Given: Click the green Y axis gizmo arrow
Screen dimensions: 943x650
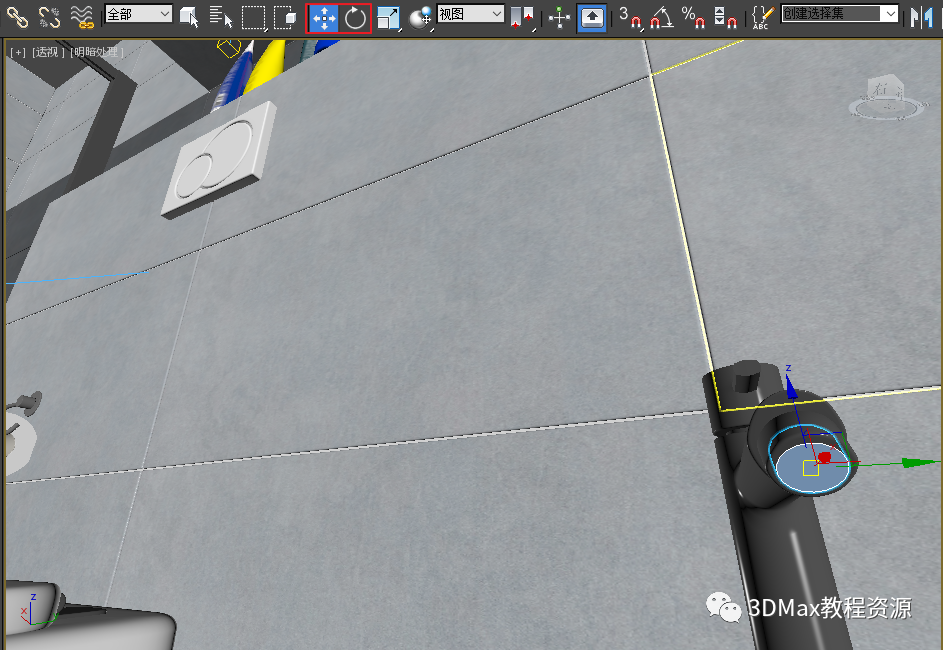Looking at the screenshot, I should point(917,462).
